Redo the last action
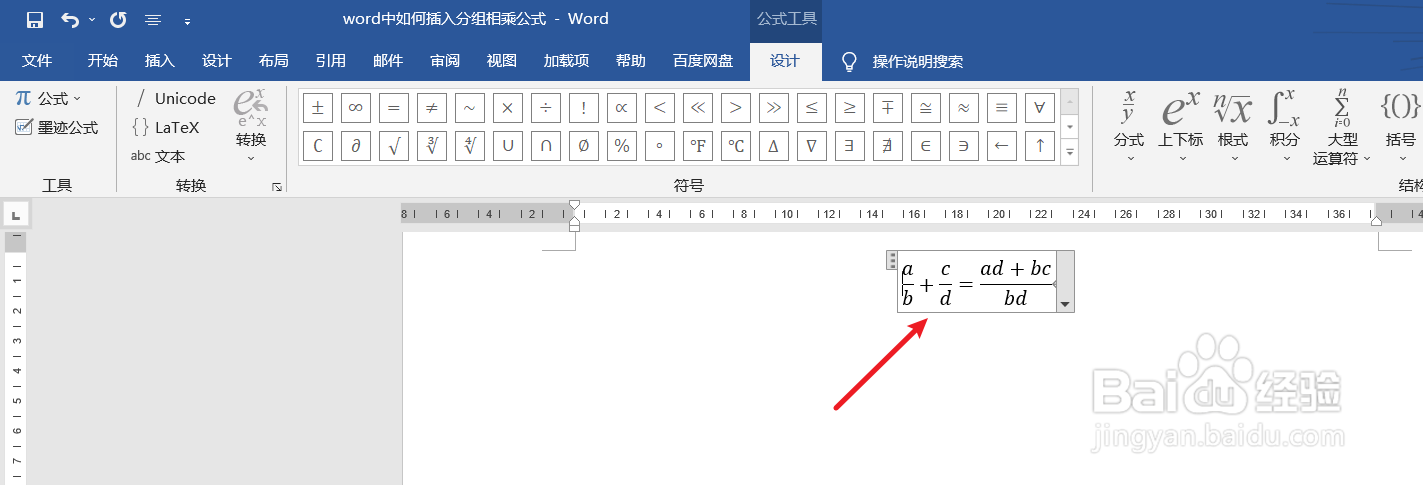1423x485 pixels. (118, 19)
